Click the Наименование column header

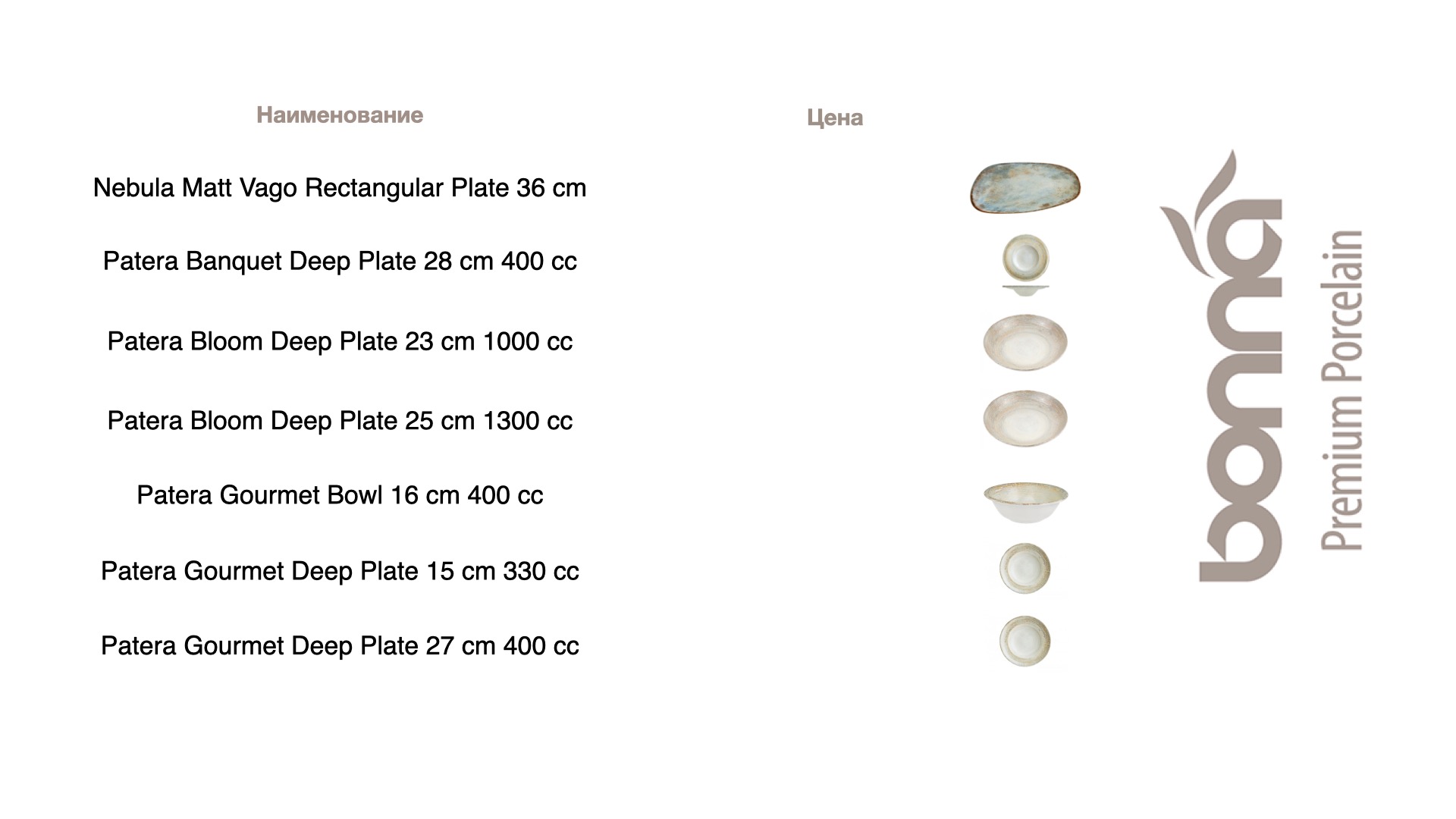tap(339, 115)
